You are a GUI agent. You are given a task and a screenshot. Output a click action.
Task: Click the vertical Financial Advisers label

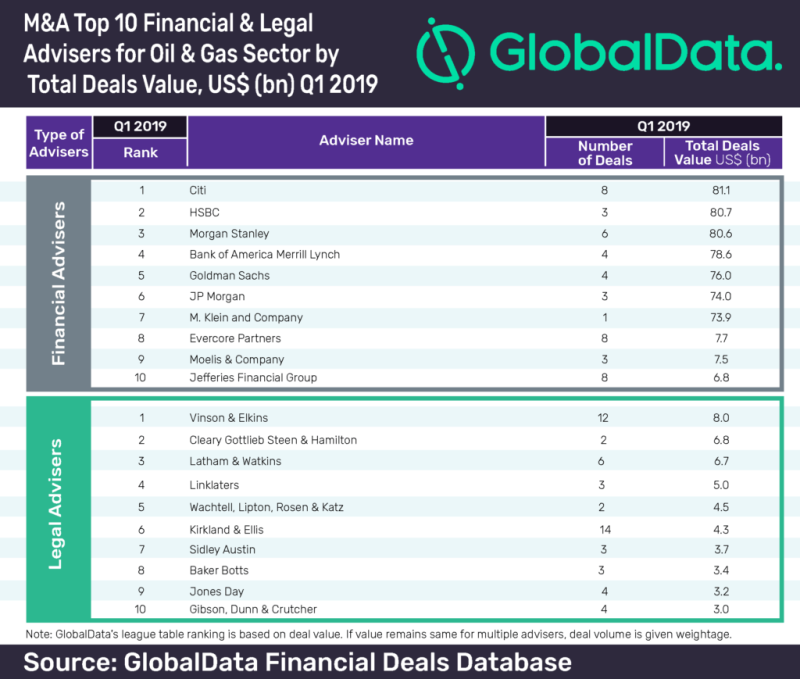pyautogui.click(x=58, y=283)
